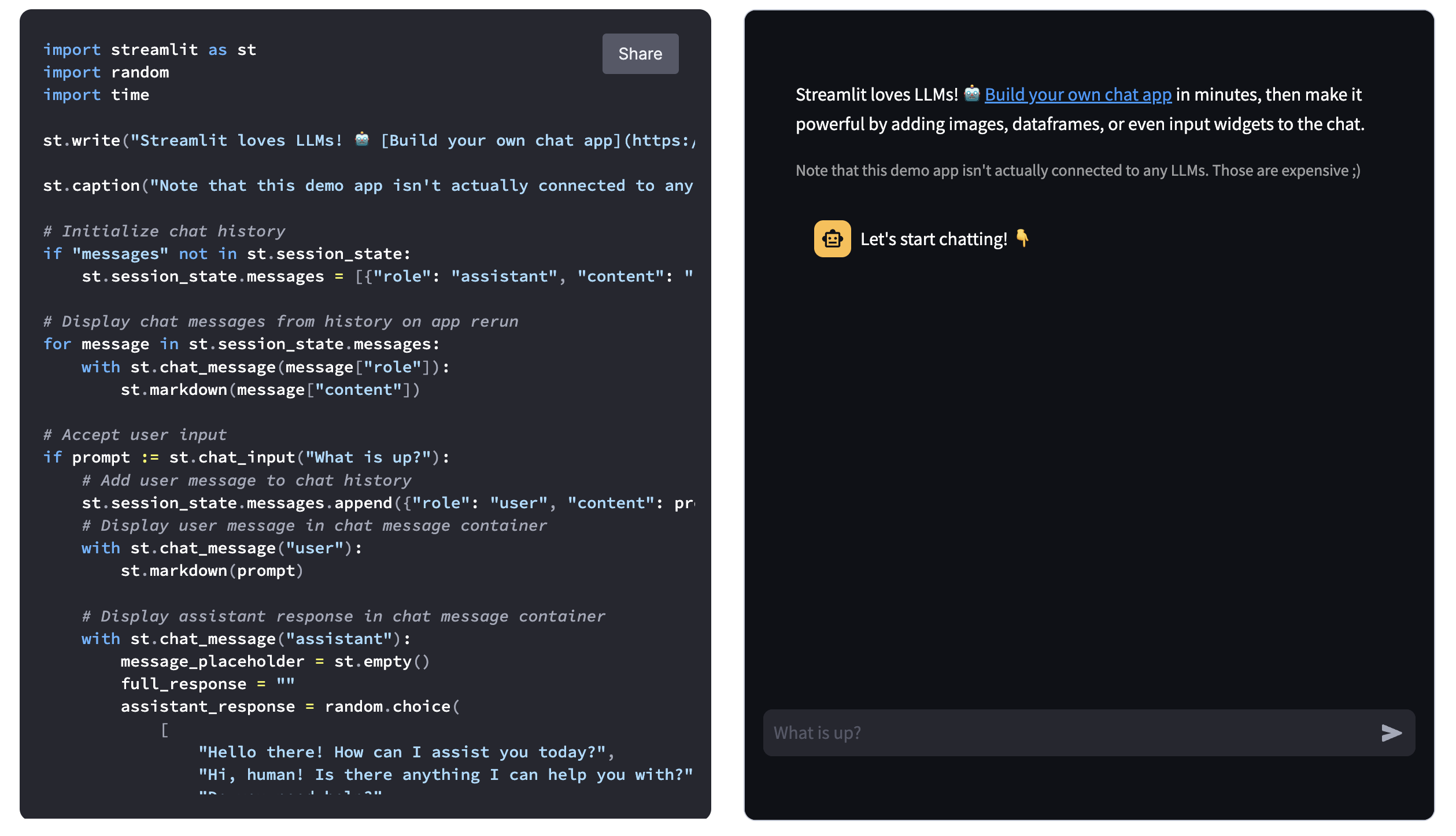
Task: Click the line 'with st.chat_message(message["role"]):'
Action: (x=266, y=367)
